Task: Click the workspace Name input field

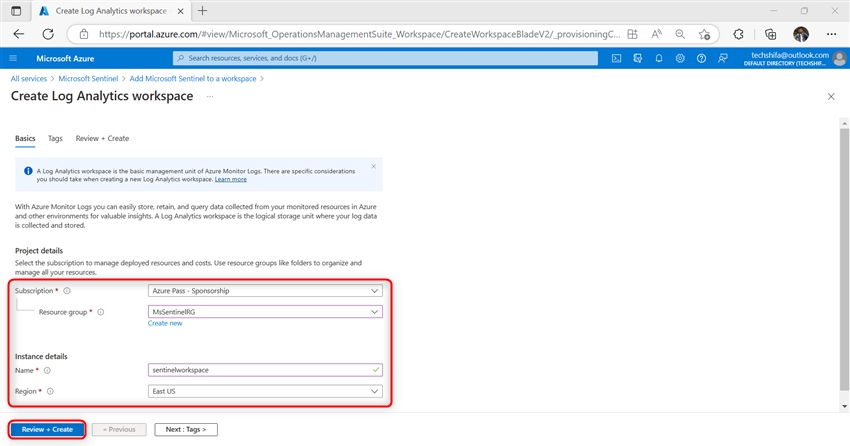Action: (x=265, y=370)
